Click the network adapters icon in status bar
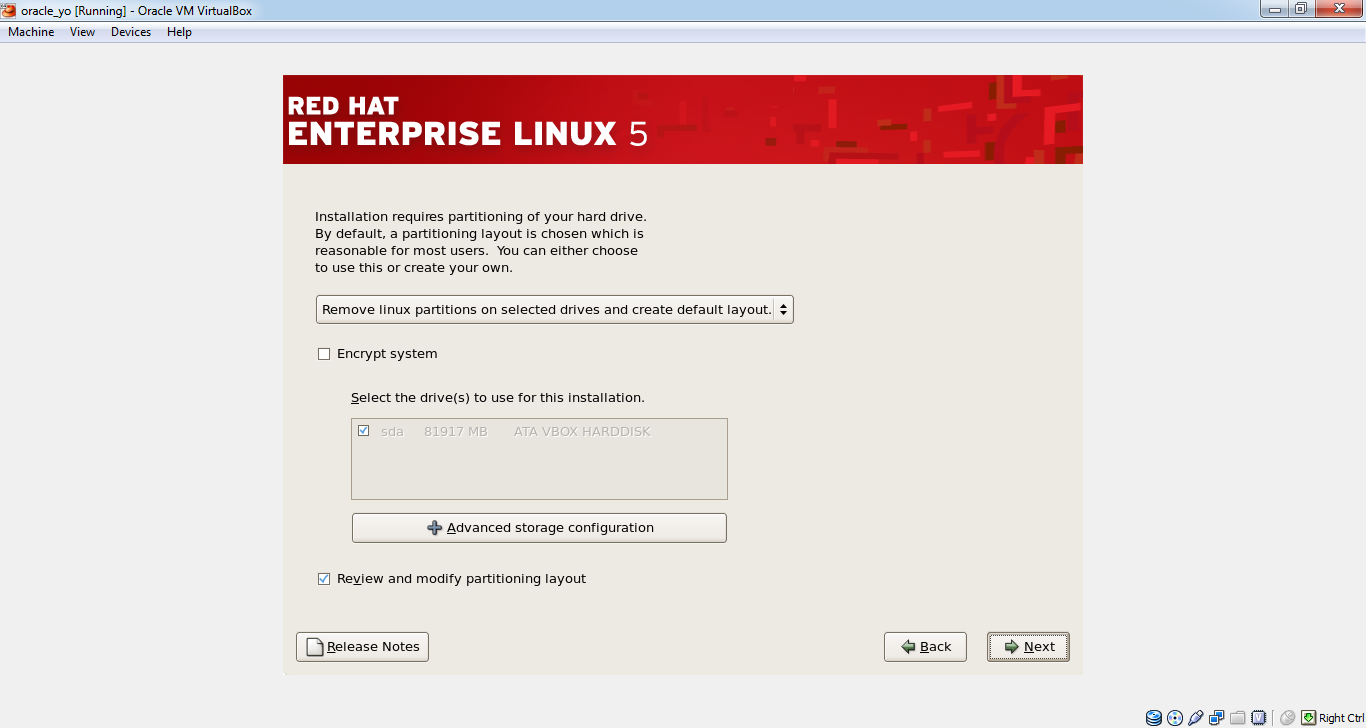 (x=1217, y=718)
